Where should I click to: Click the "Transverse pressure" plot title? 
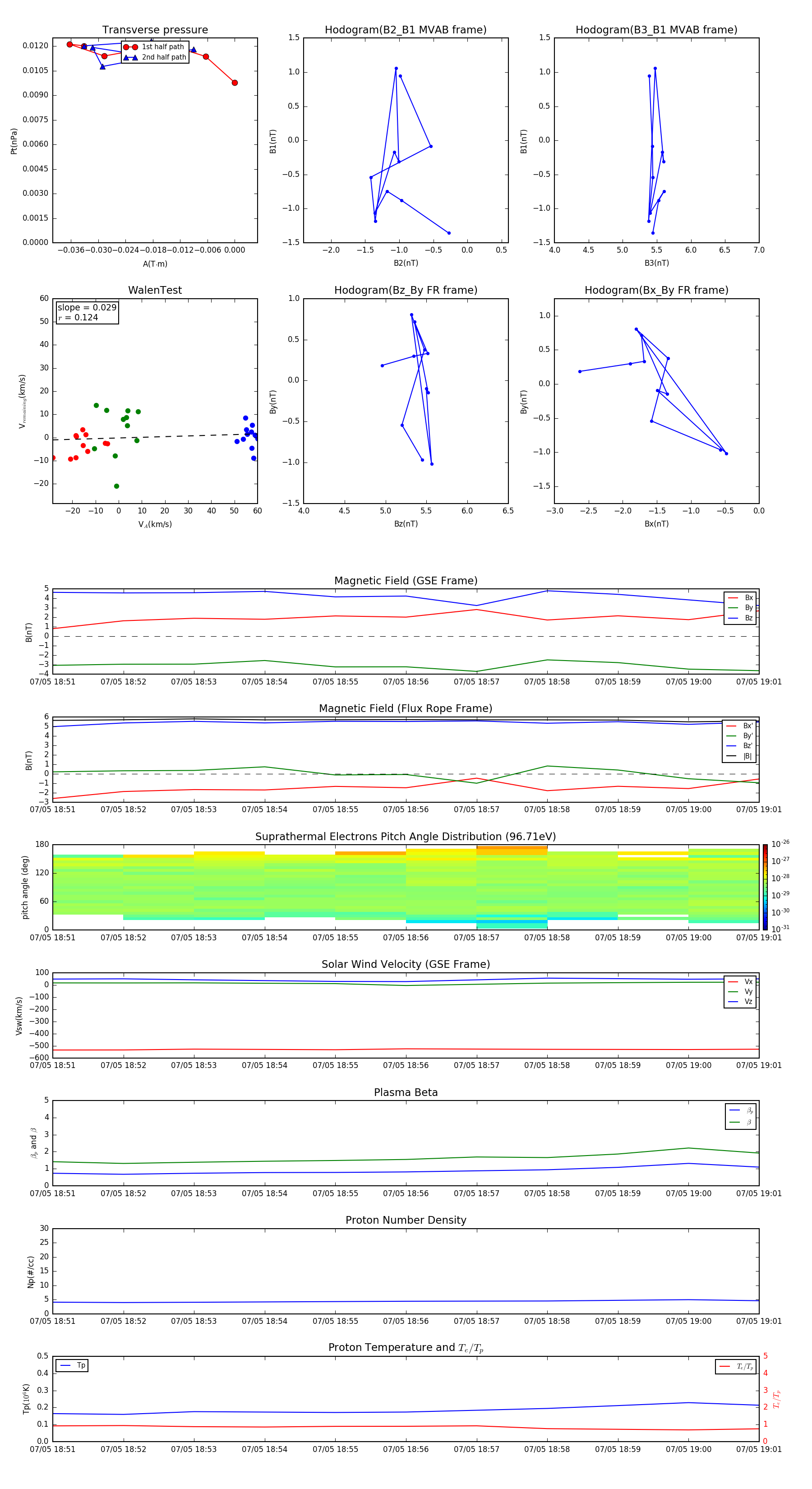(x=155, y=30)
